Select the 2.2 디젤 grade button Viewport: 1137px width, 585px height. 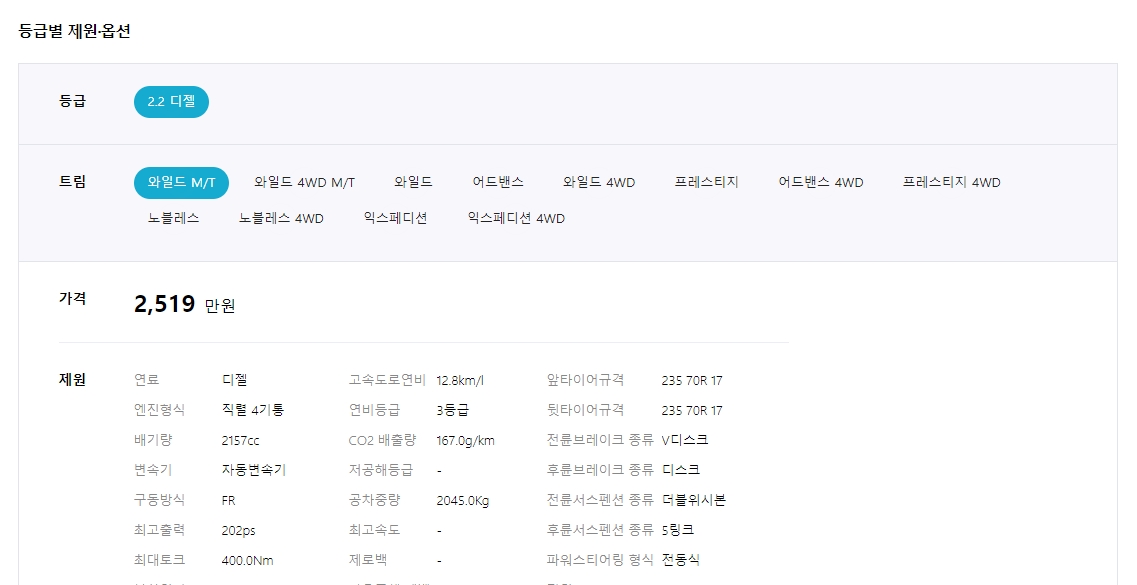pos(170,101)
